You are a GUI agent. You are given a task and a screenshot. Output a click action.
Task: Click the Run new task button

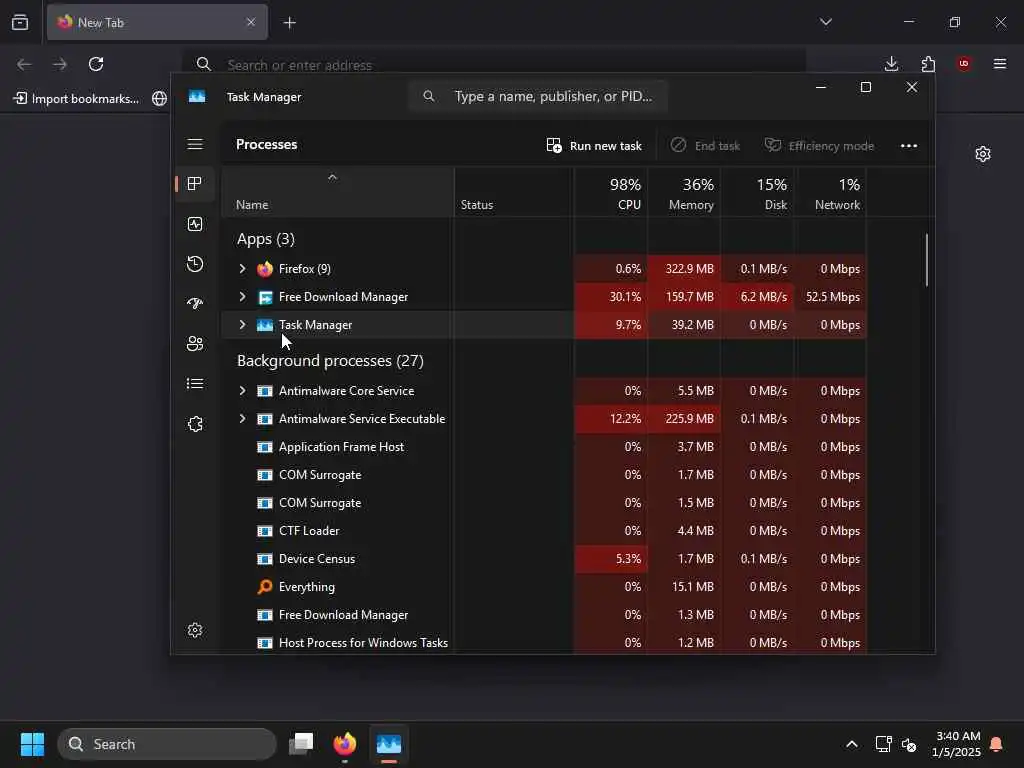coord(594,146)
